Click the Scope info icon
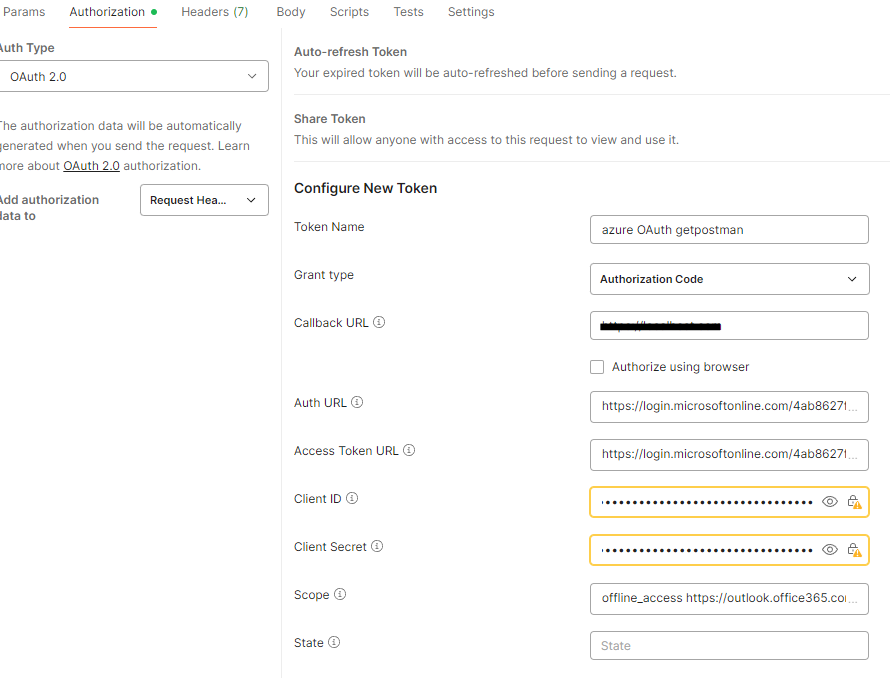 coord(340,594)
